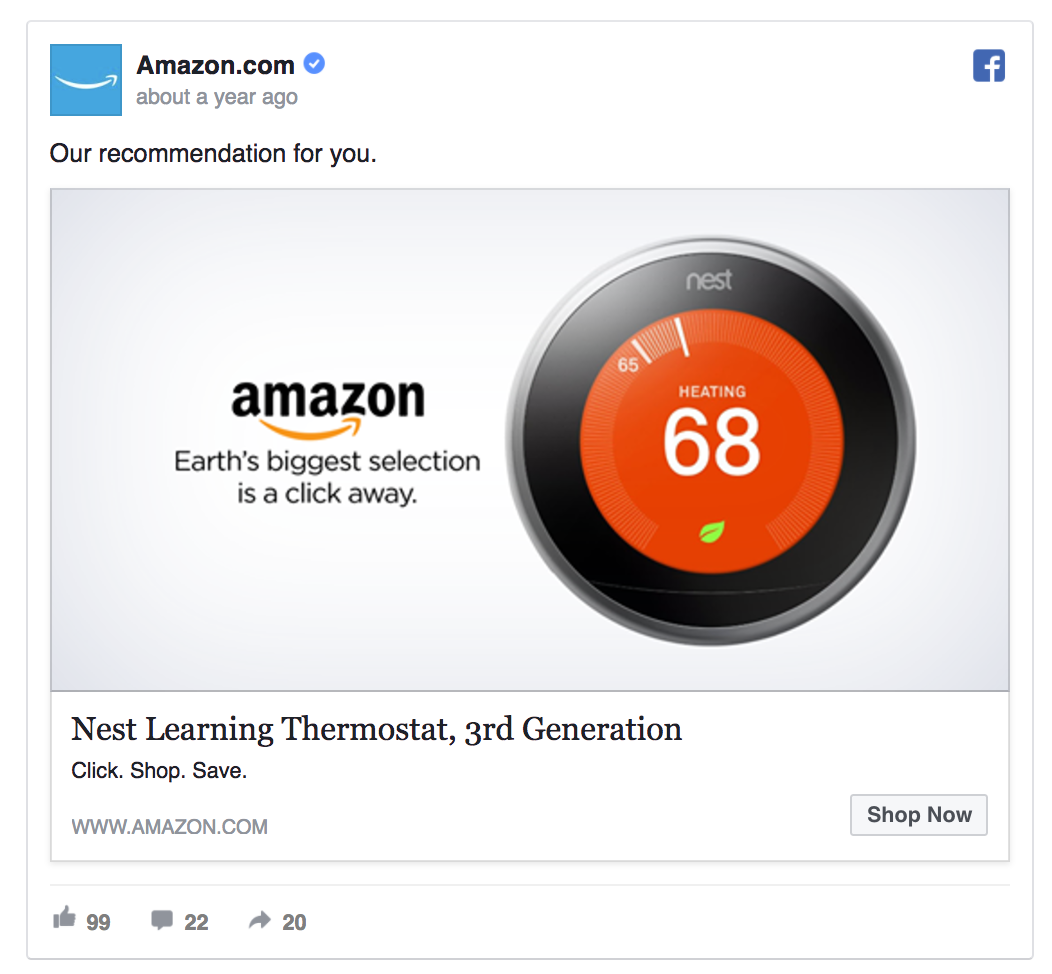View the 99 likes count

pos(98,922)
